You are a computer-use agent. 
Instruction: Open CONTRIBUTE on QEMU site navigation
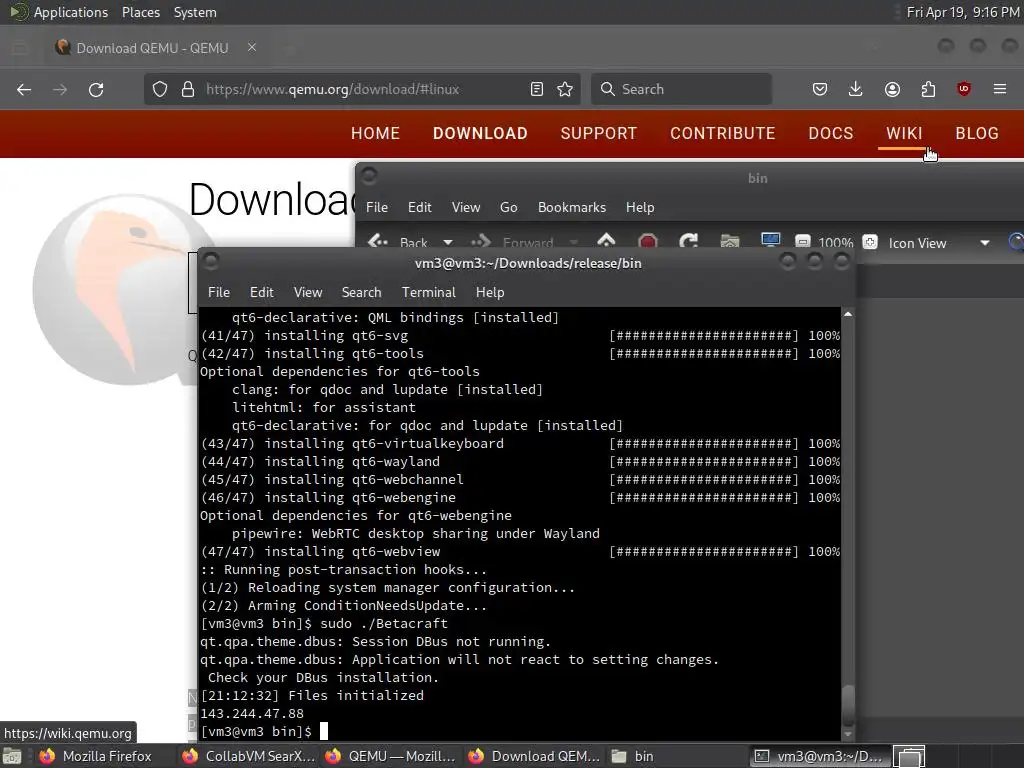pyautogui.click(x=723, y=133)
